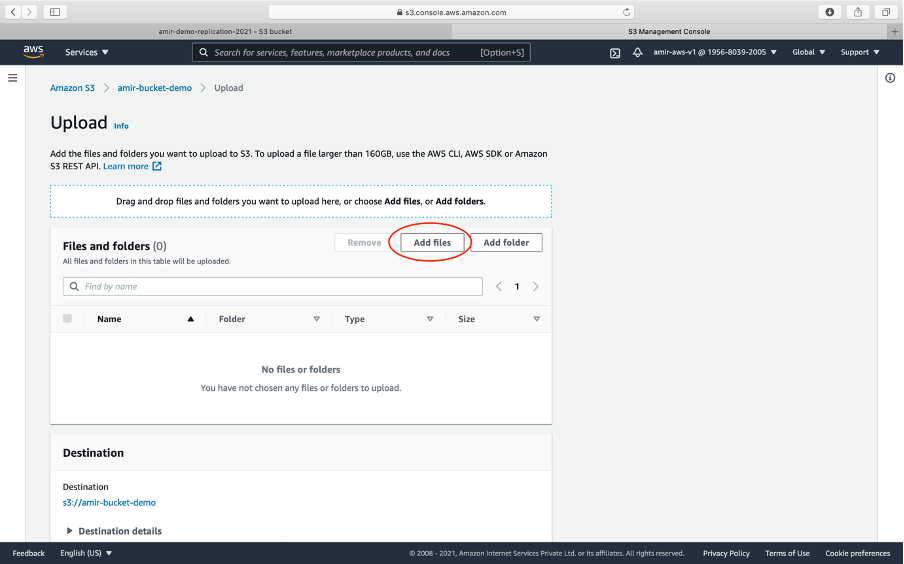Show all tabs overview icon
The height and width of the screenshot is (564, 904).
[x=886, y=12]
